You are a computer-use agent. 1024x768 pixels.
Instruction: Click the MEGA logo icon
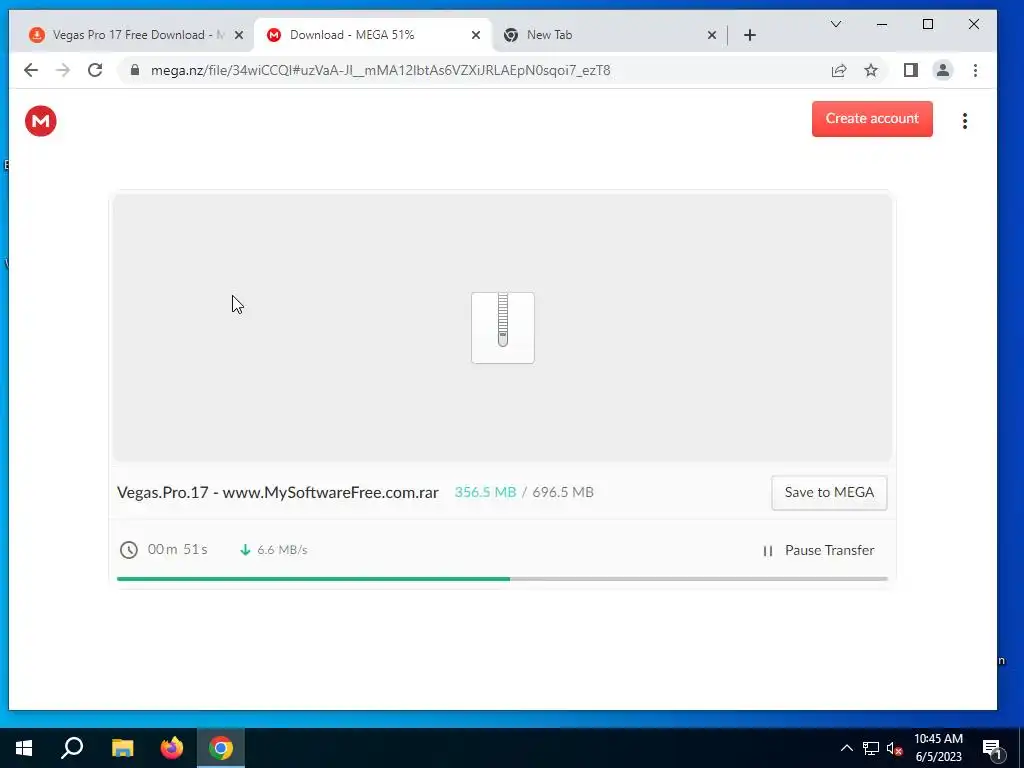click(x=40, y=121)
